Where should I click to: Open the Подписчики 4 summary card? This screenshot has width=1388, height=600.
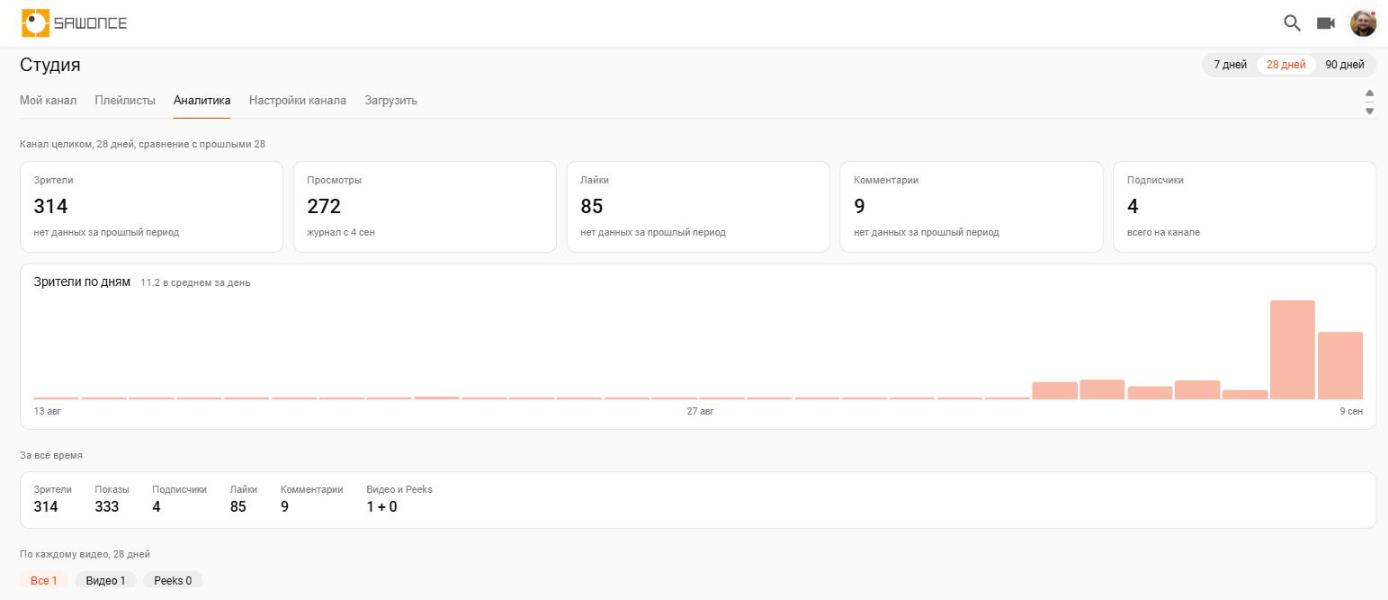pyautogui.click(x=1244, y=207)
